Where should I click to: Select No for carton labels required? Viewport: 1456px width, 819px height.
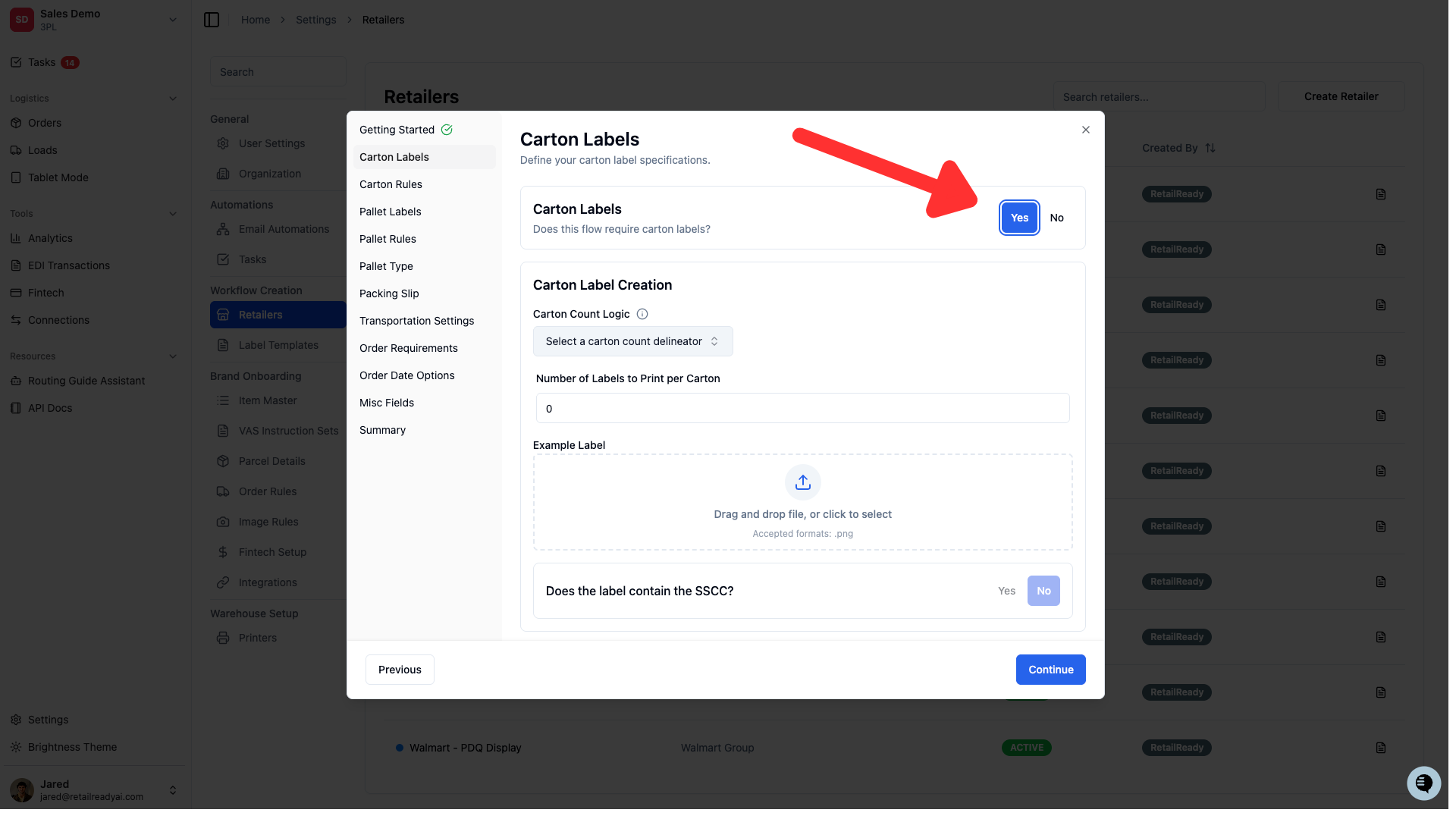(x=1056, y=218)
